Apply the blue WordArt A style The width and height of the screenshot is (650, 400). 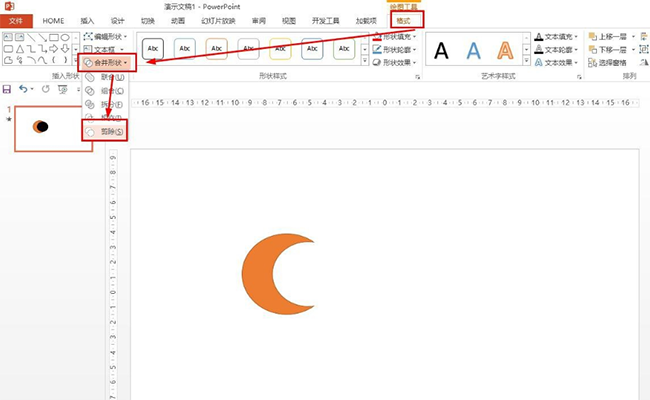pyautogui.click(x=474, y=49)
